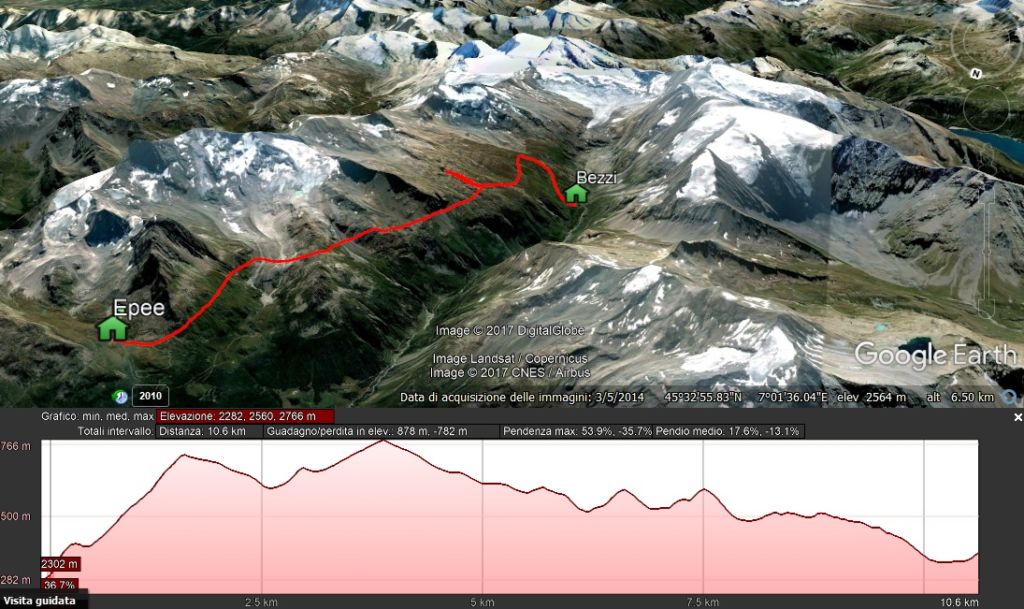
Task: Toggle the Elevazione graph metric highlight
Action: pyautogui.click(x=245, y=416)
